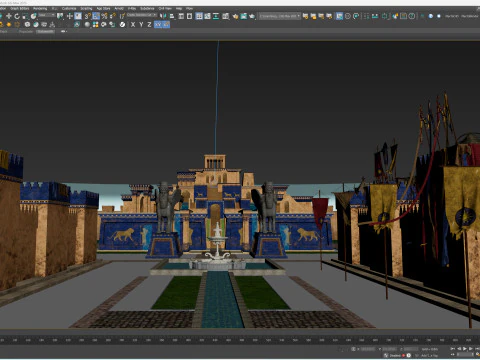480x360 pixels.
Task: Open the Rendering menu
Action: (x=40, y=8)
